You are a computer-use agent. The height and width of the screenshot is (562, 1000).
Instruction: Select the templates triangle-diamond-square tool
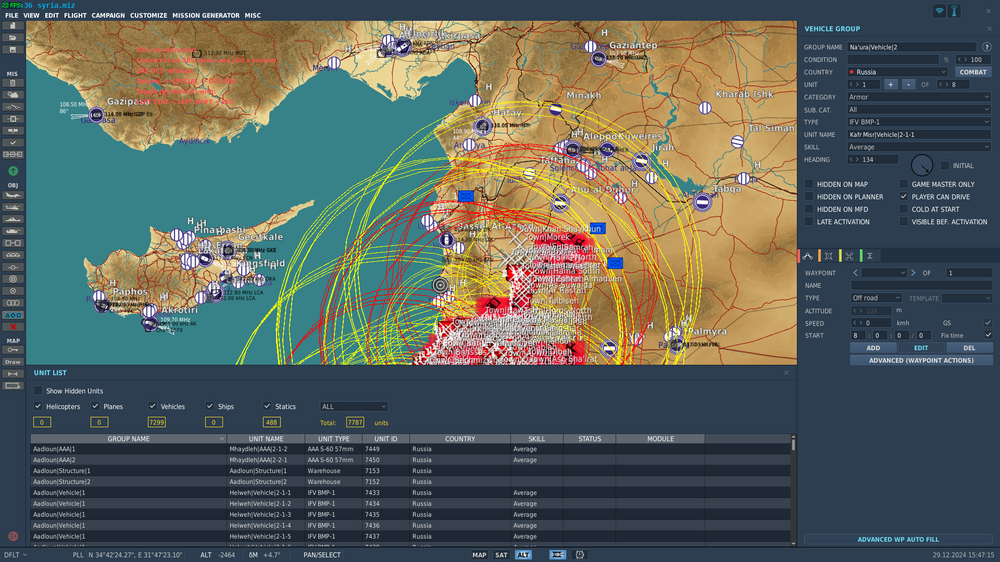[x=13, y=315]
